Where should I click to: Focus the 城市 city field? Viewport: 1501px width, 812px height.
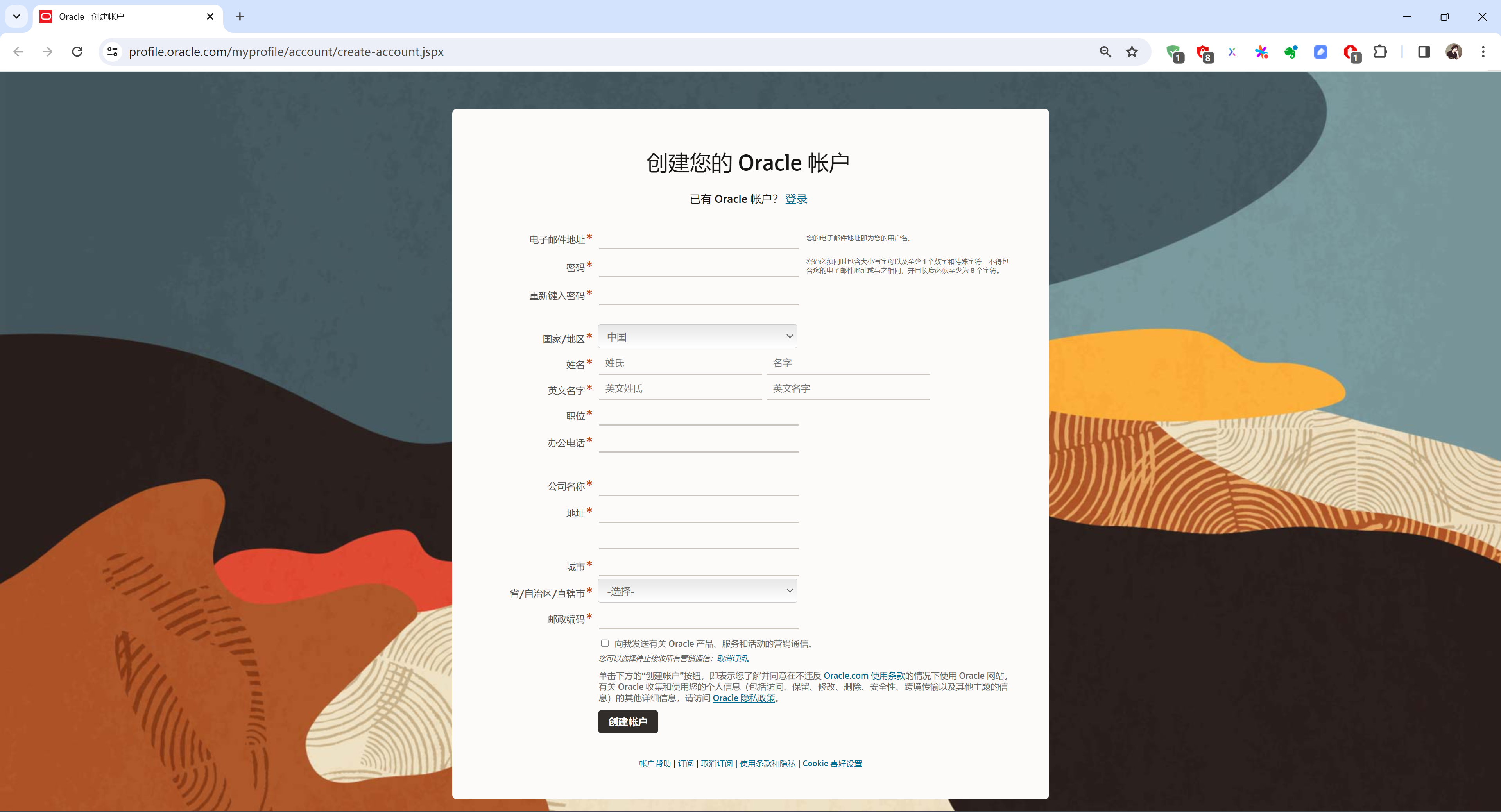(698, 566)
